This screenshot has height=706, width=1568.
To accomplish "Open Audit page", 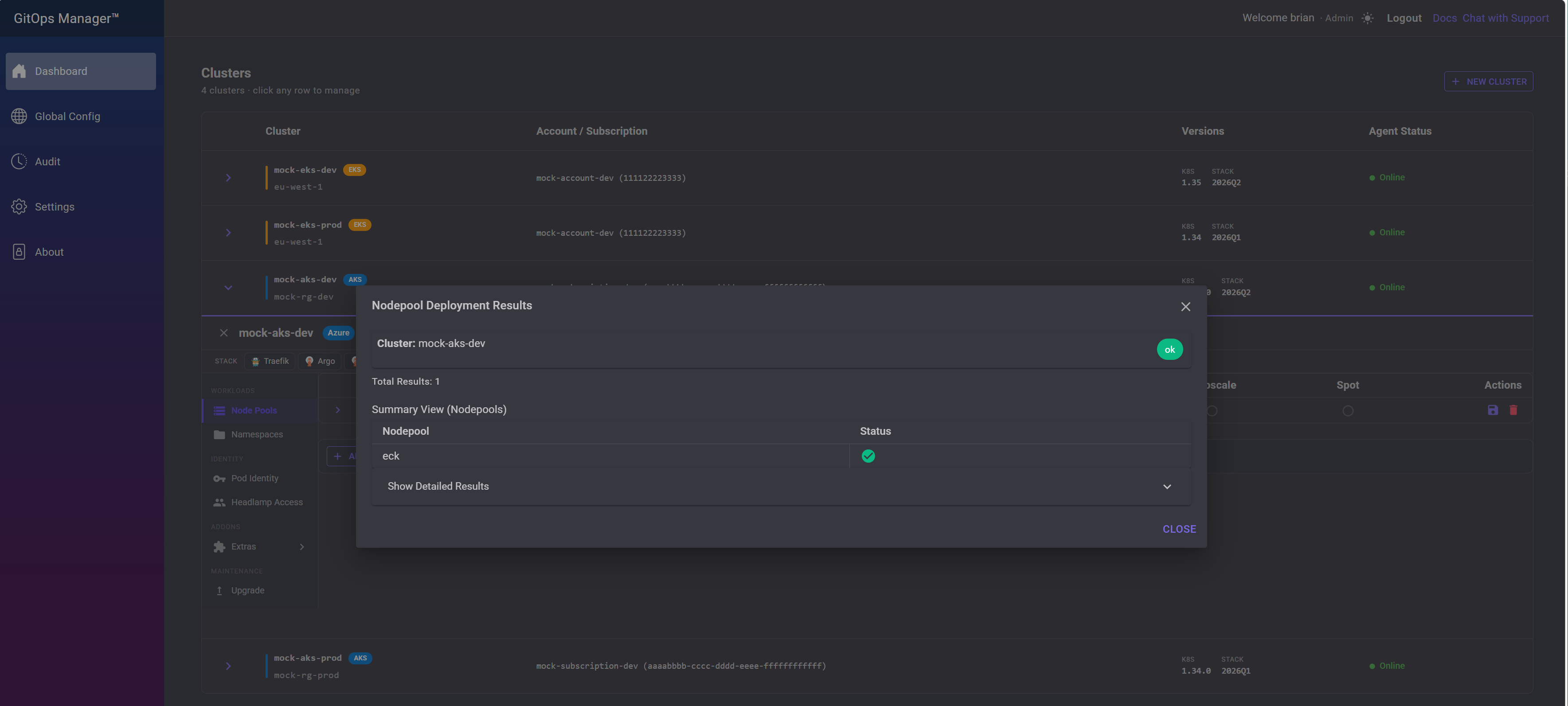I will coord(80,161).
